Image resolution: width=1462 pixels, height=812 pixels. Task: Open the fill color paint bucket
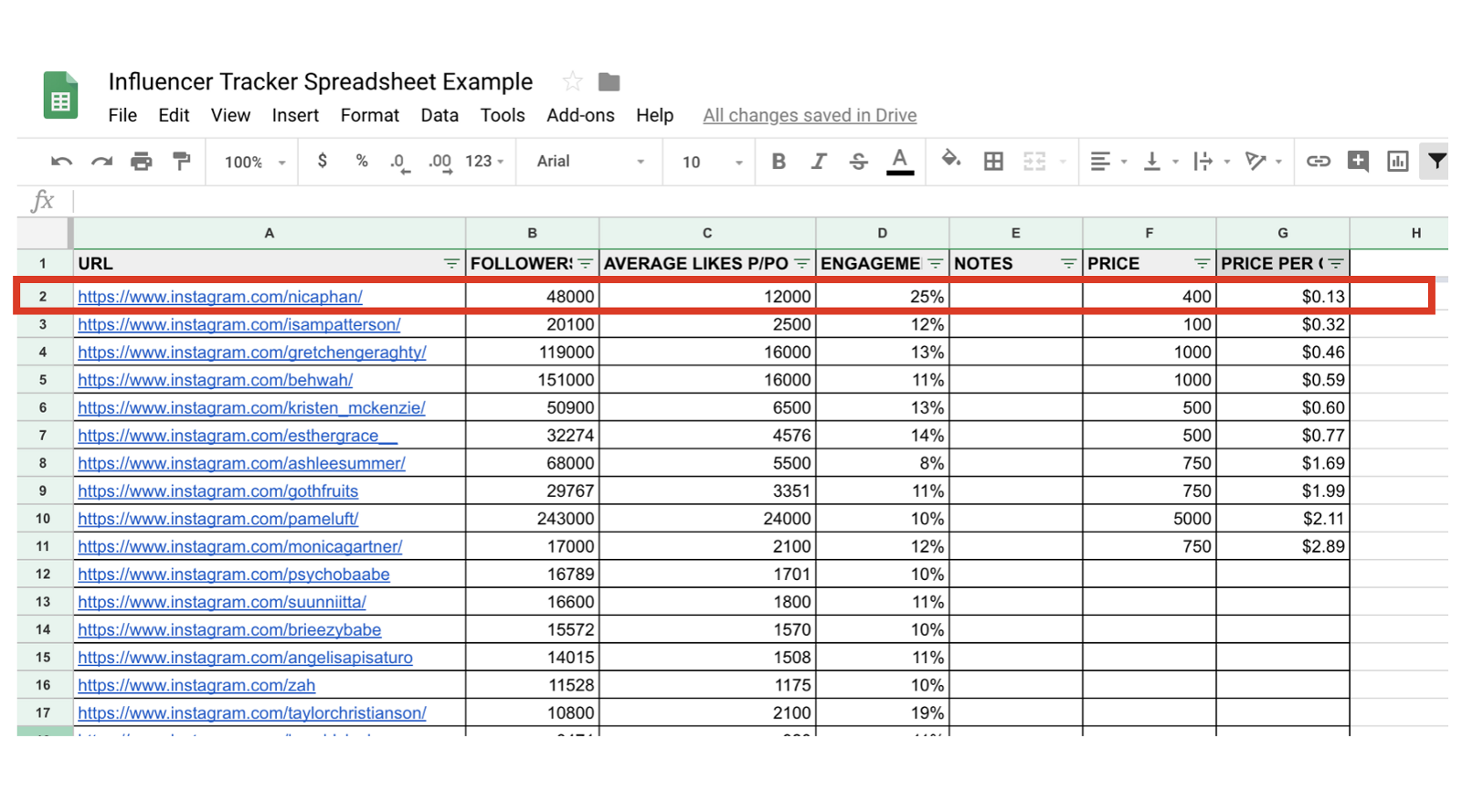tap(950, 161)
